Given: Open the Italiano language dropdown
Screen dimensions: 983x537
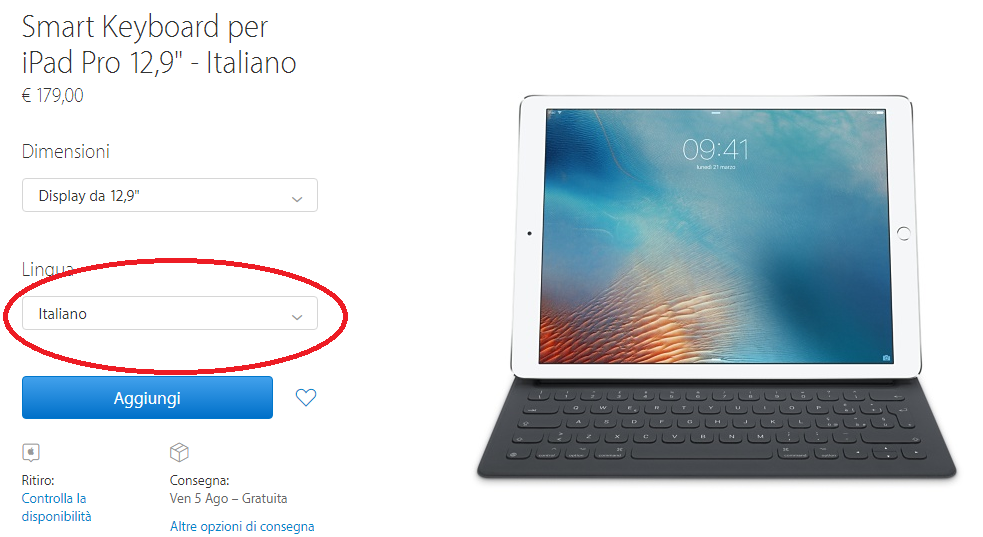Looking at the screenshot, I should (x=170, y=313).
